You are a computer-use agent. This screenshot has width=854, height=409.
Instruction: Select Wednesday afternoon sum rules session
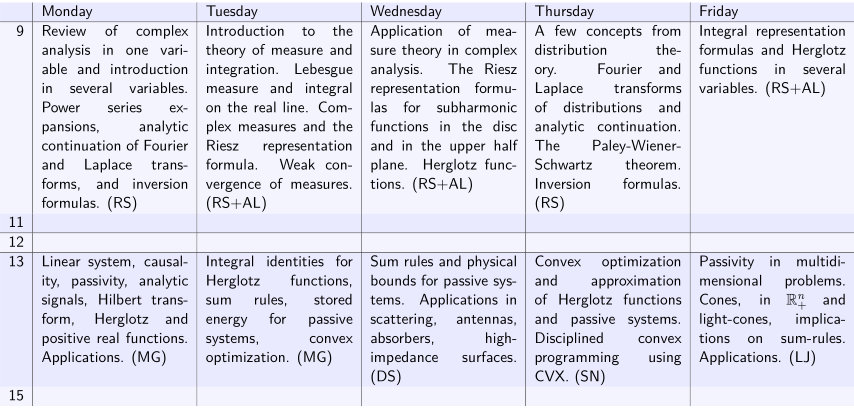[443, 319]
